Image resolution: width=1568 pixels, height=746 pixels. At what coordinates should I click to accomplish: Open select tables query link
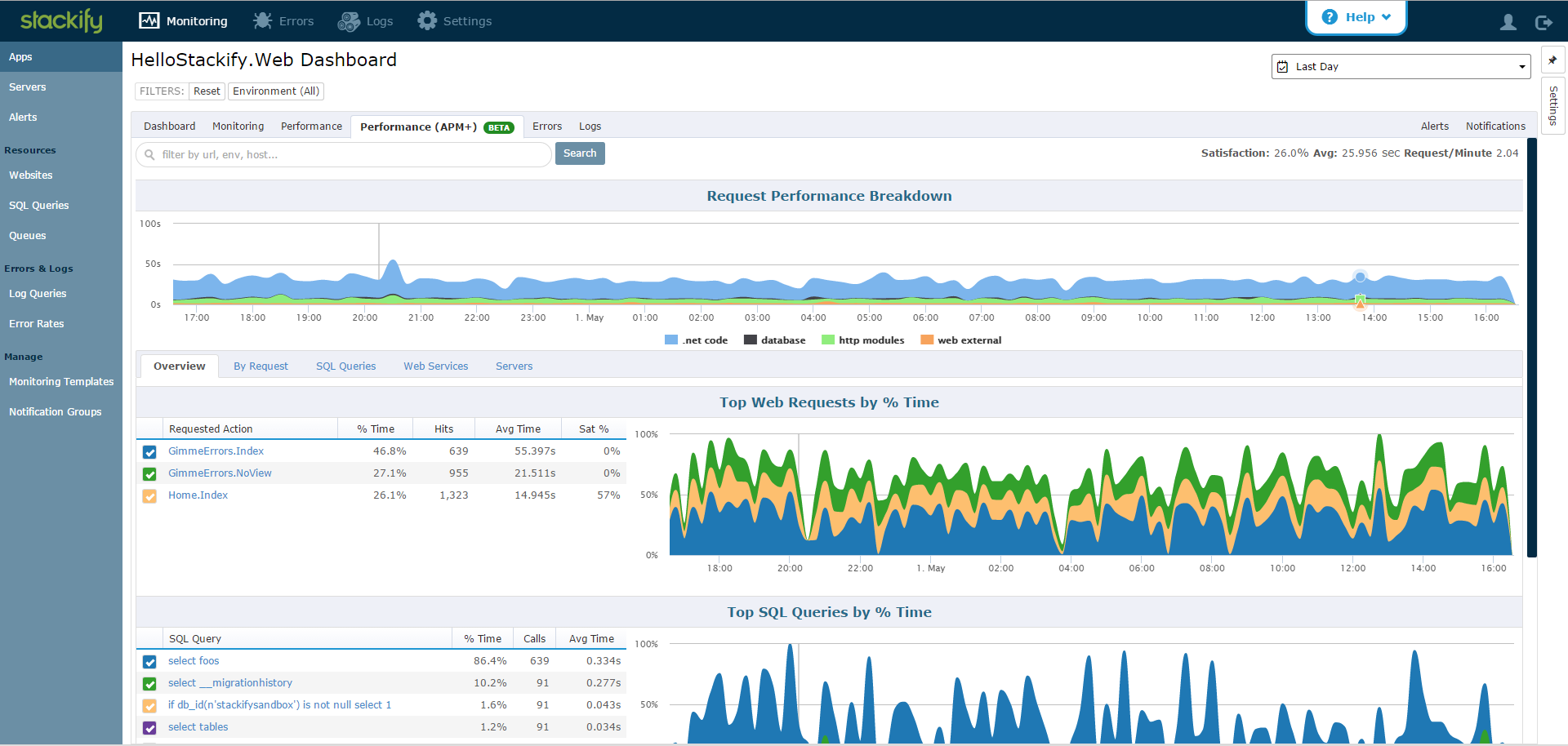point(198,727)
